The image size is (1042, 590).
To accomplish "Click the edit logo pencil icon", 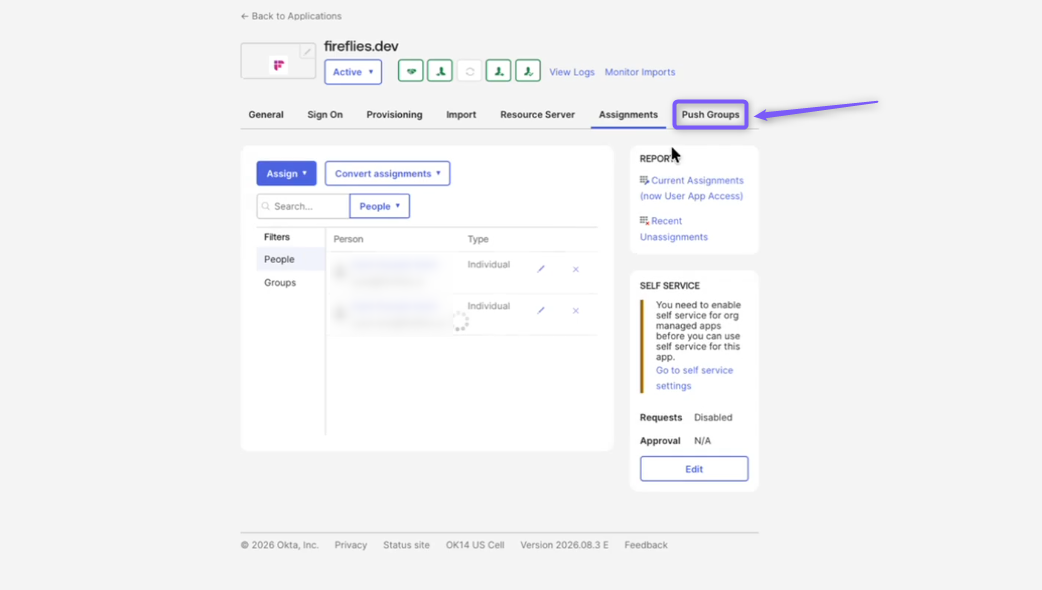I will 307,51.
